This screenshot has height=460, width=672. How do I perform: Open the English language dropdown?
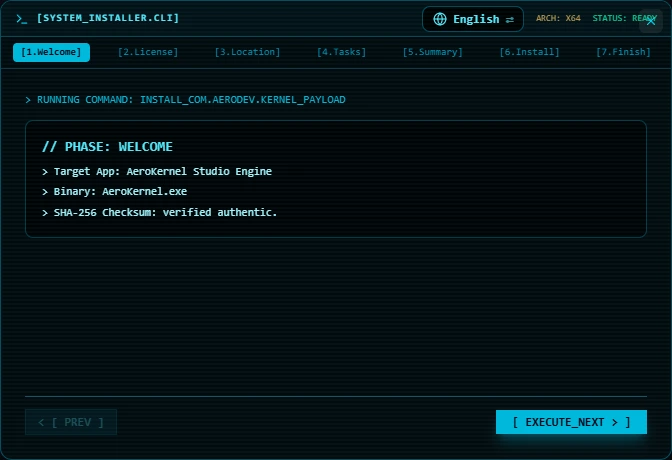473,19
